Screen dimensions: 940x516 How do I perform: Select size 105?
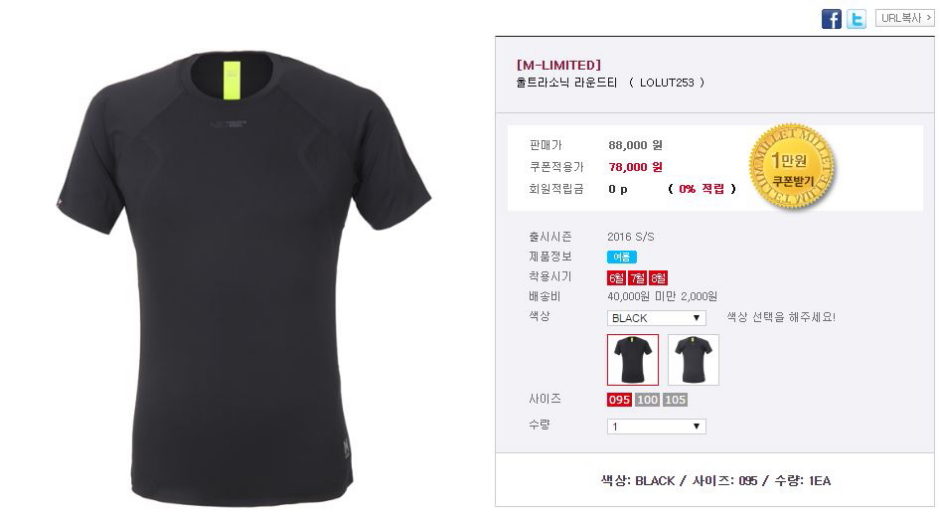[x=675, y=400]
